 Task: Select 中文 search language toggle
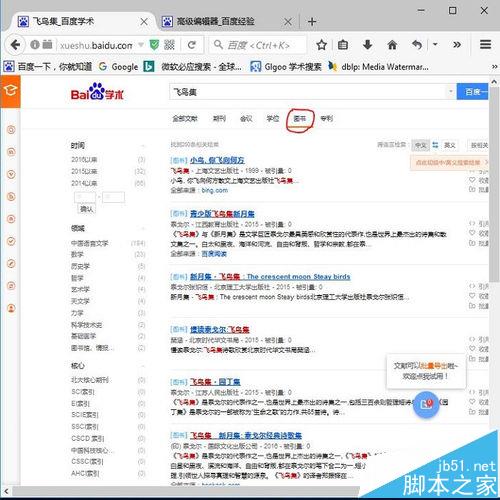point(421,145)
